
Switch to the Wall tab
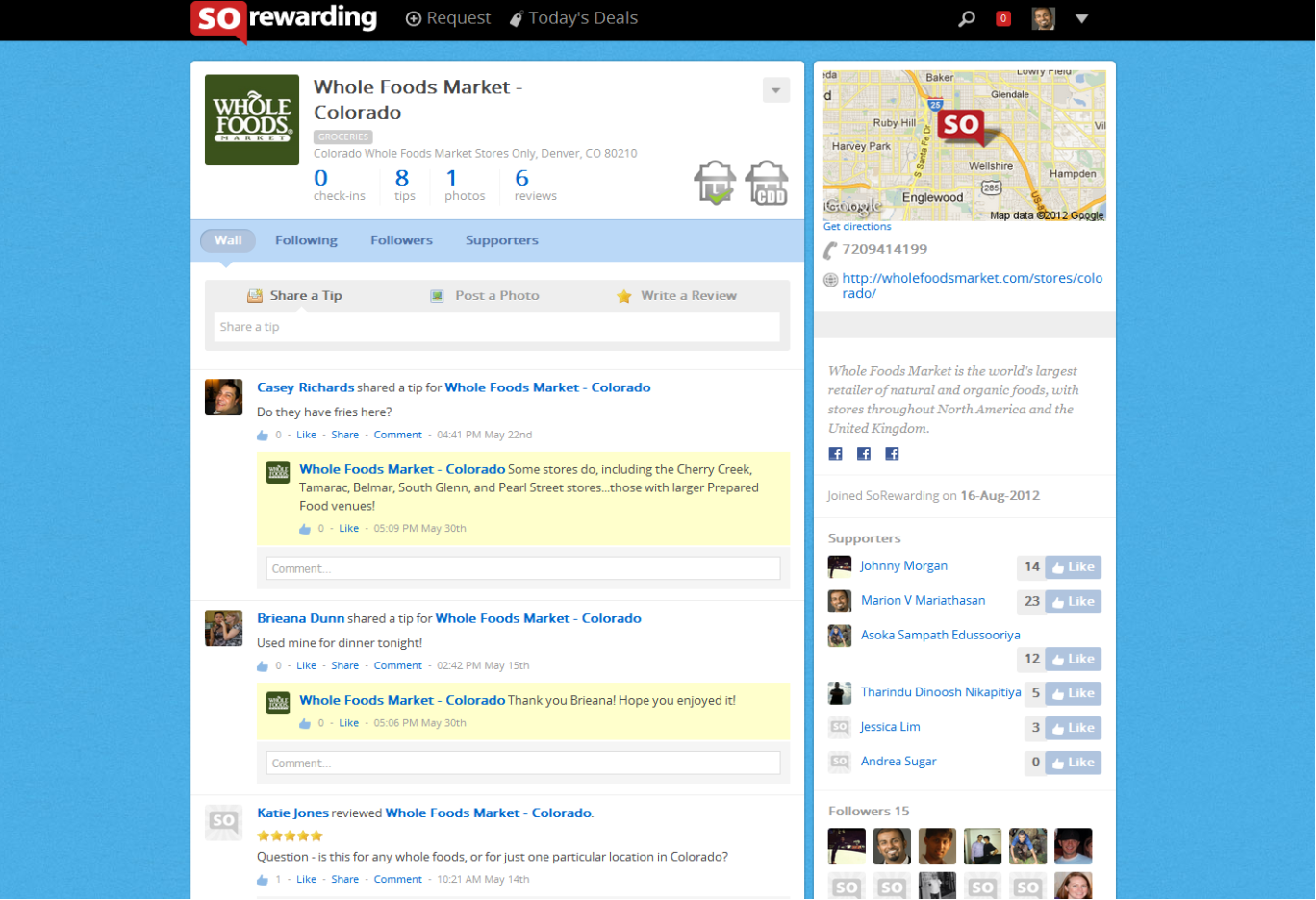coord(228,240)
